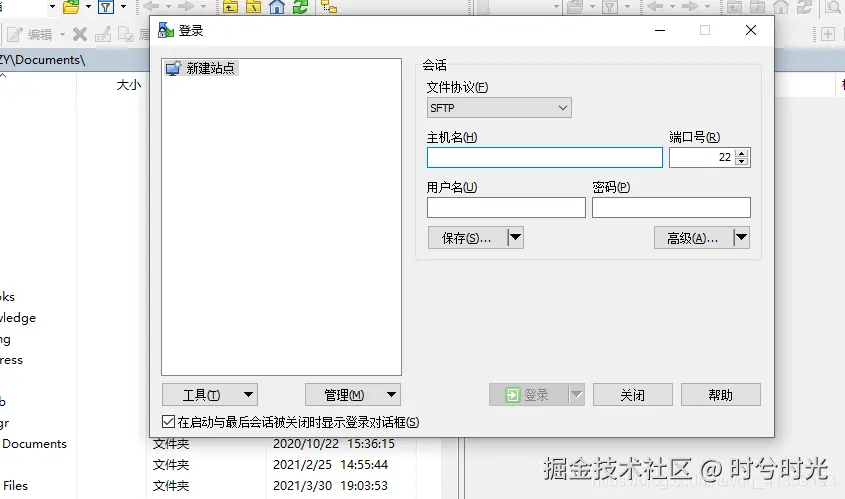Decrease port number with the down spinner arrow

point(742,161)
